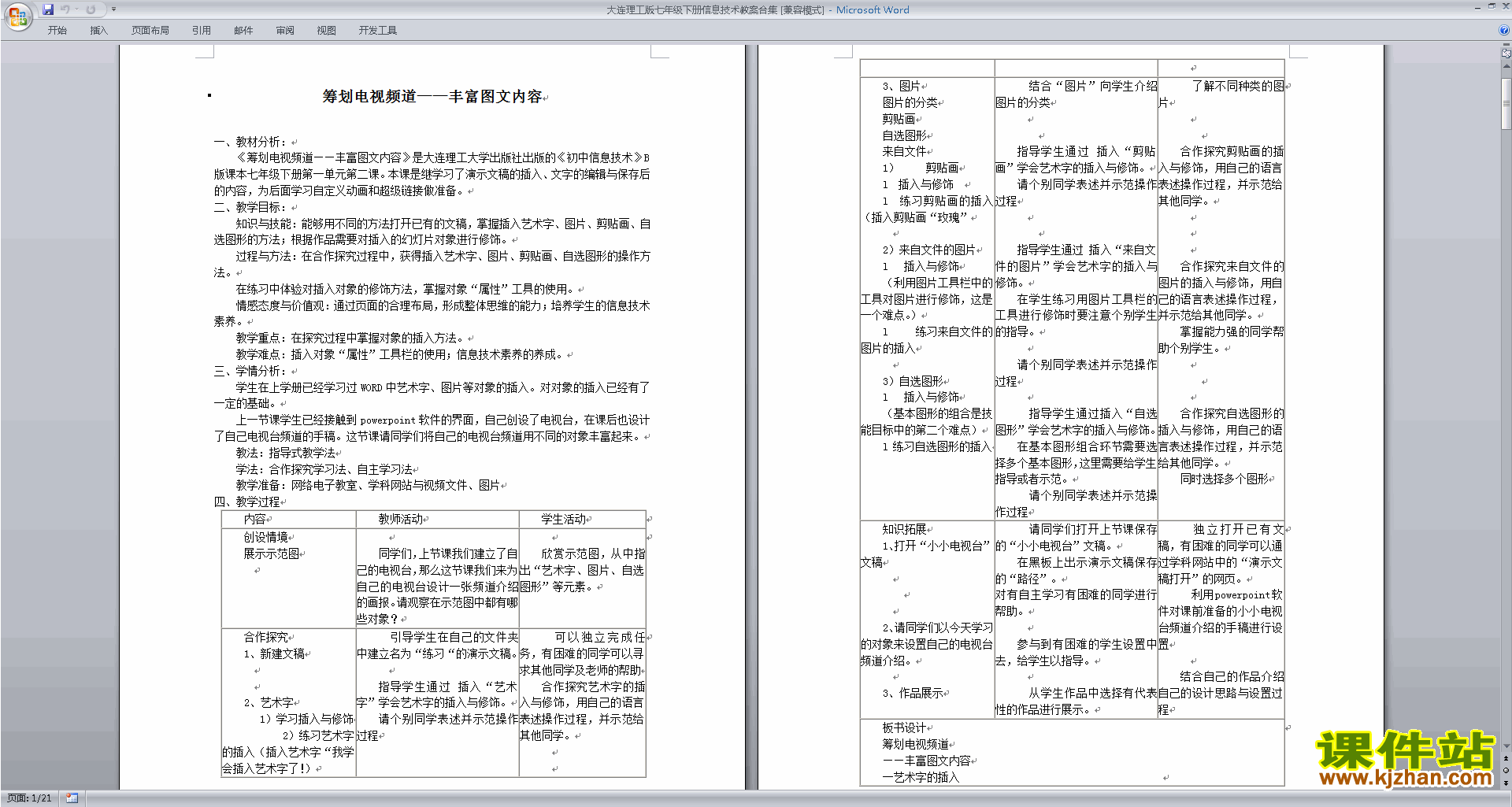This screenshot has width=1512, height=807.
Task: Open the Word Help question mark icon
Action: tap(1504, 30)
